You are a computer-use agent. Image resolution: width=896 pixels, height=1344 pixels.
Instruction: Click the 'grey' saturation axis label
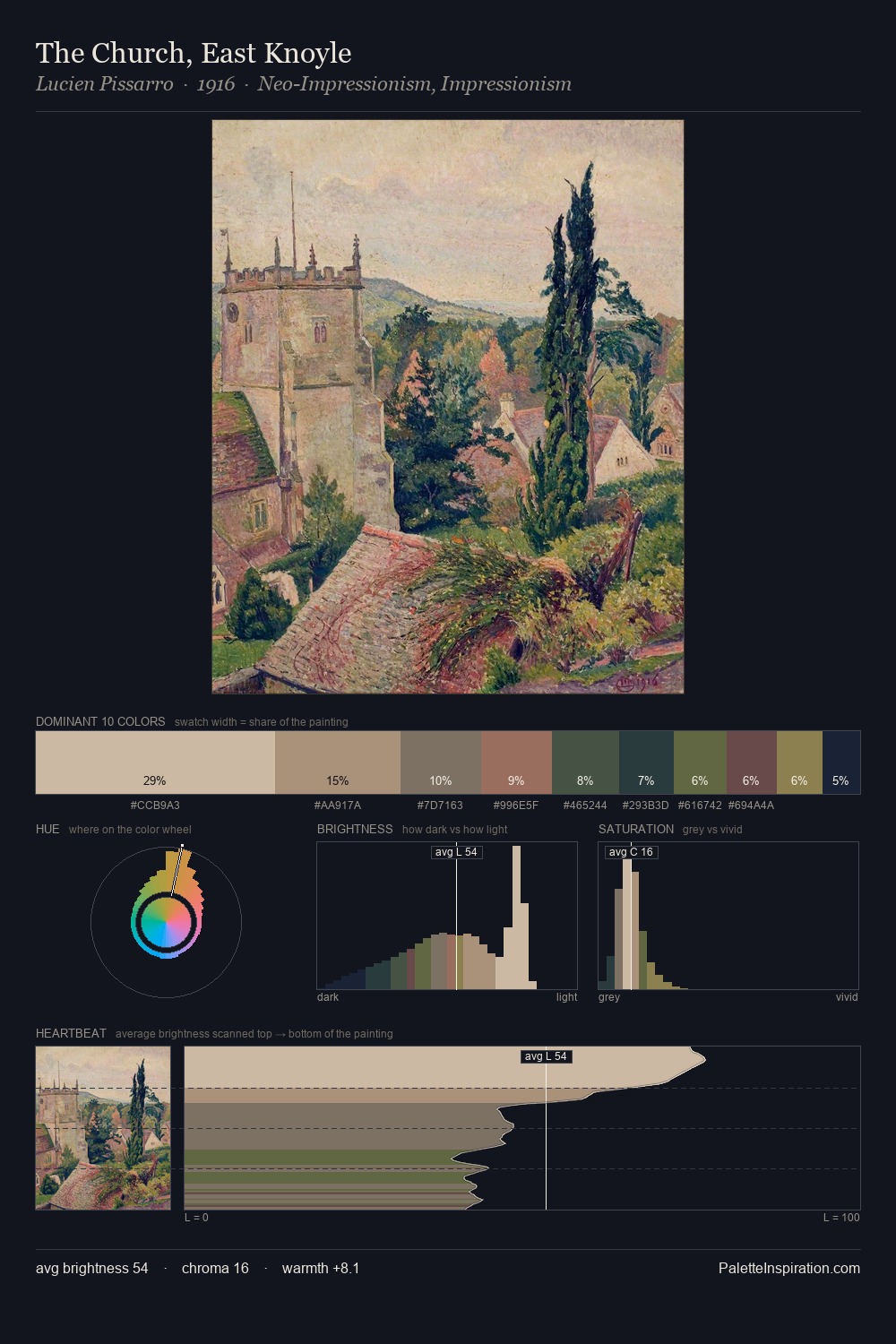609,997
